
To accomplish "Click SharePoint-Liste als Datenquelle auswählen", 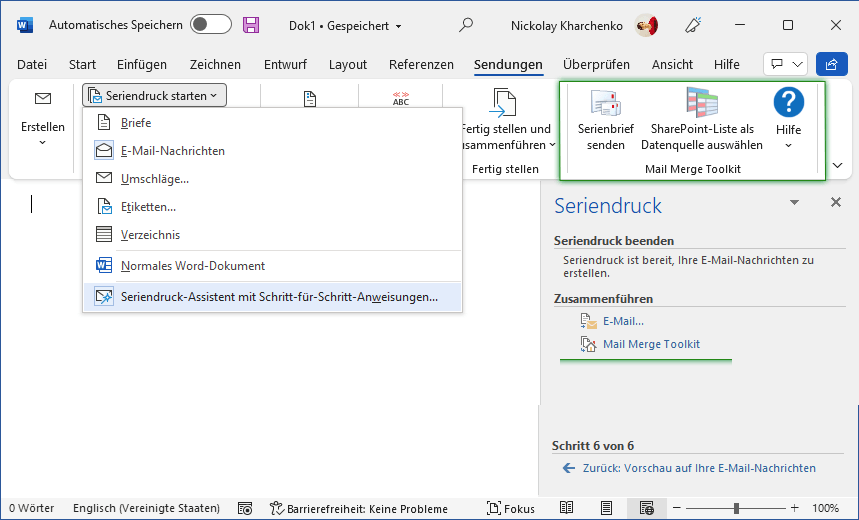I will coord(702,121).
